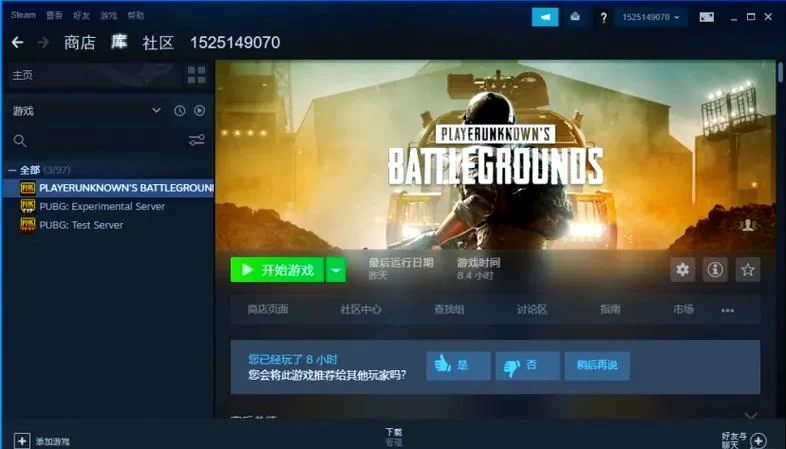Viewport: 786px width, 449px height.
Task: Open the 社区中心 community hub link
Action: pos(360,310)
